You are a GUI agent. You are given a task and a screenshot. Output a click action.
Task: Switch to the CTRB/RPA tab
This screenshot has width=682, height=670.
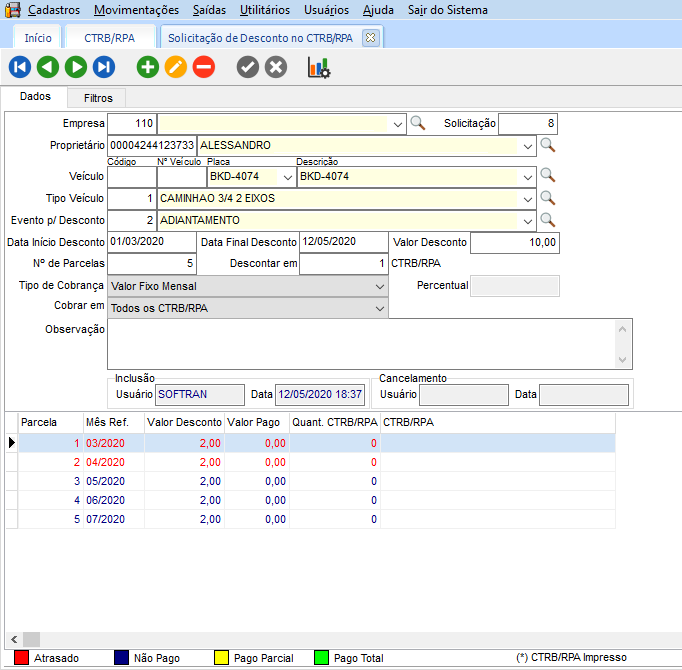pos(110,38)
